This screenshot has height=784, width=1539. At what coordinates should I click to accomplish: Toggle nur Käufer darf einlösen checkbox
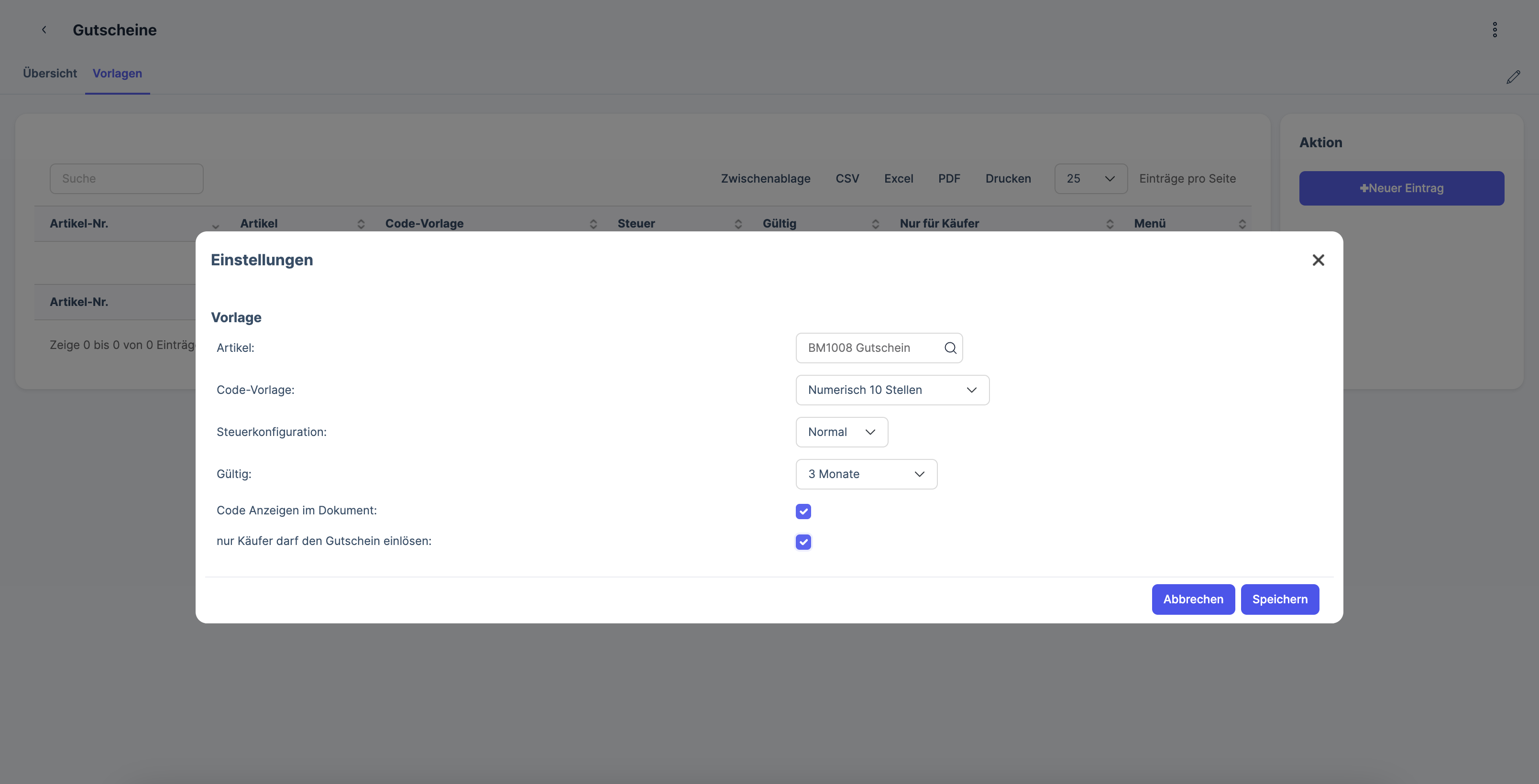coord(803,542)
